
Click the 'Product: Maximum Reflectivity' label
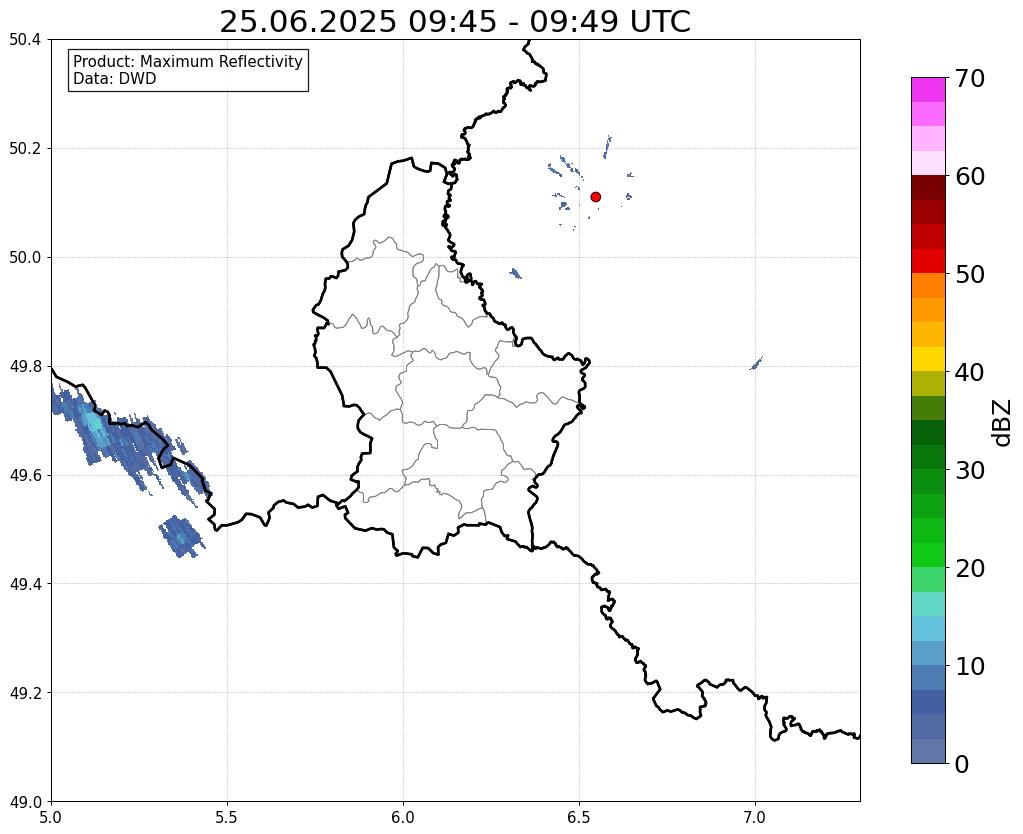coord(188,61)
